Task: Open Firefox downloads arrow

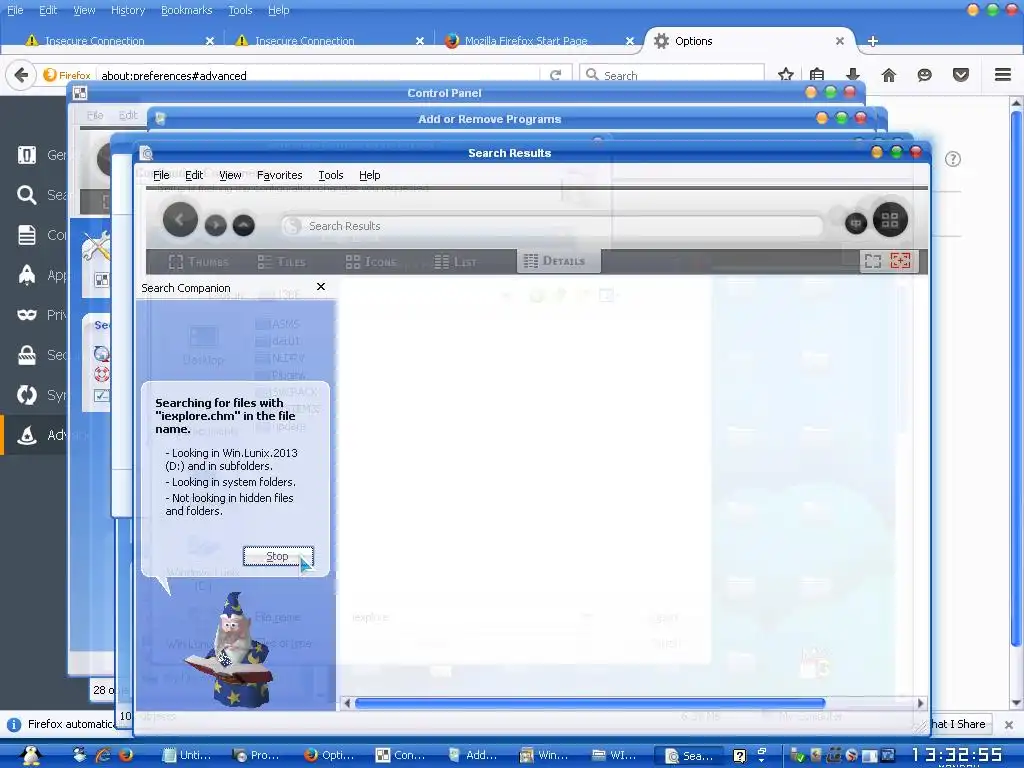Action: (x=853, y=74)
